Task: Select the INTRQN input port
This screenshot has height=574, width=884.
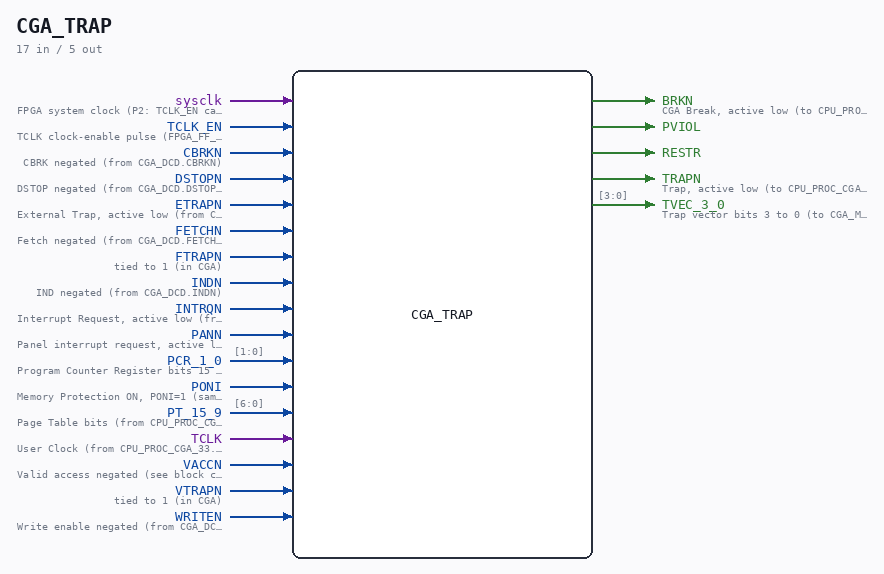Action: (198, 308)
